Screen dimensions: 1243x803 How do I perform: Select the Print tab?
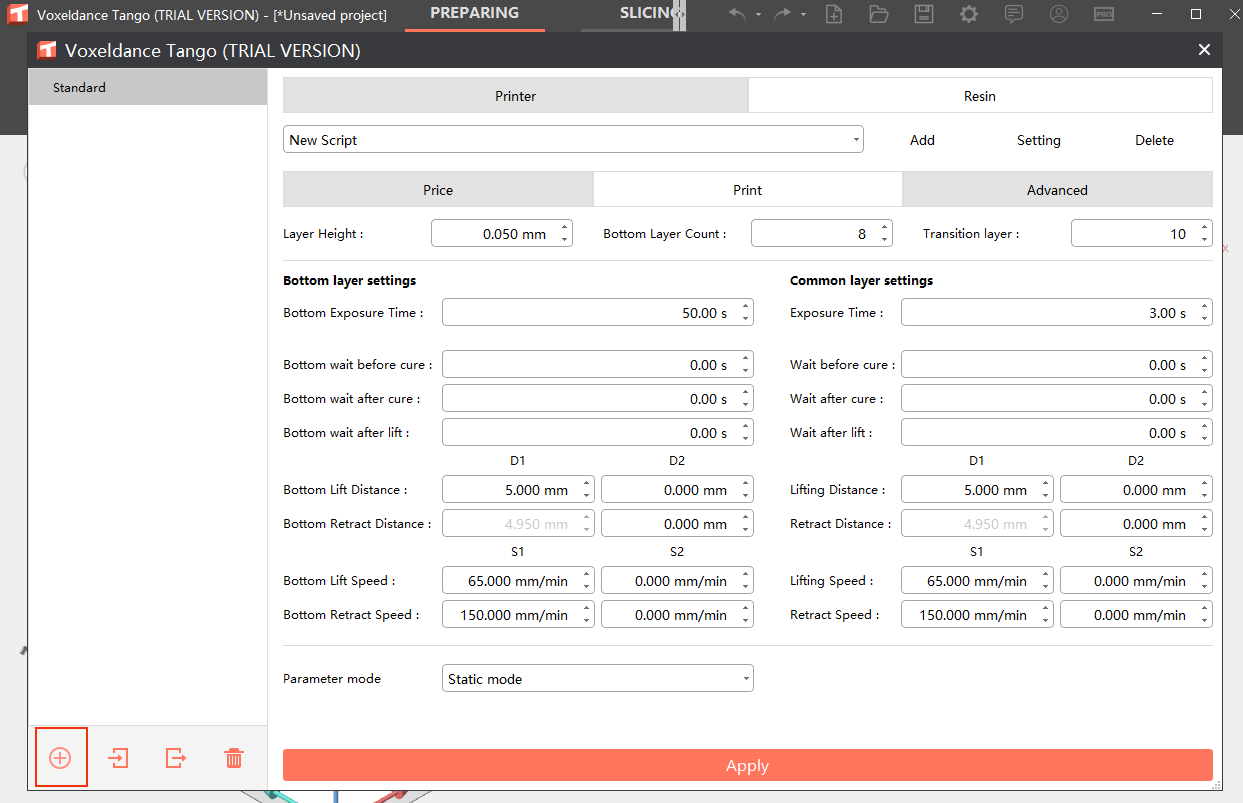point(748,190)
